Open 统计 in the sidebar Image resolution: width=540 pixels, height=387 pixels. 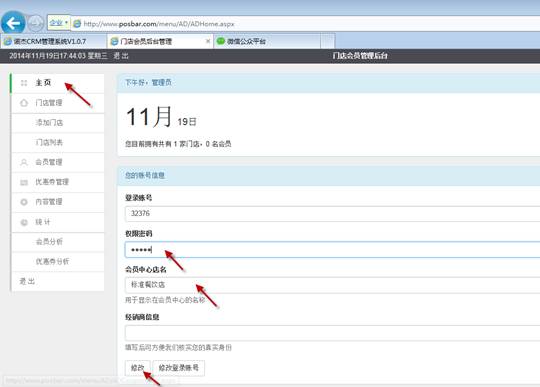click(x=58, y=222)
